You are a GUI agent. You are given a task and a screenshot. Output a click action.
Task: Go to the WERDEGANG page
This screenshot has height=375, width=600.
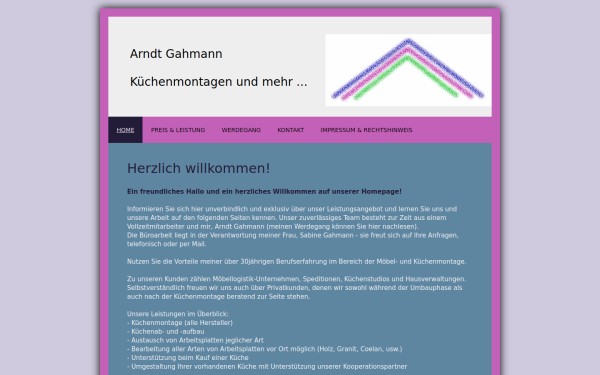coord(241,130)
